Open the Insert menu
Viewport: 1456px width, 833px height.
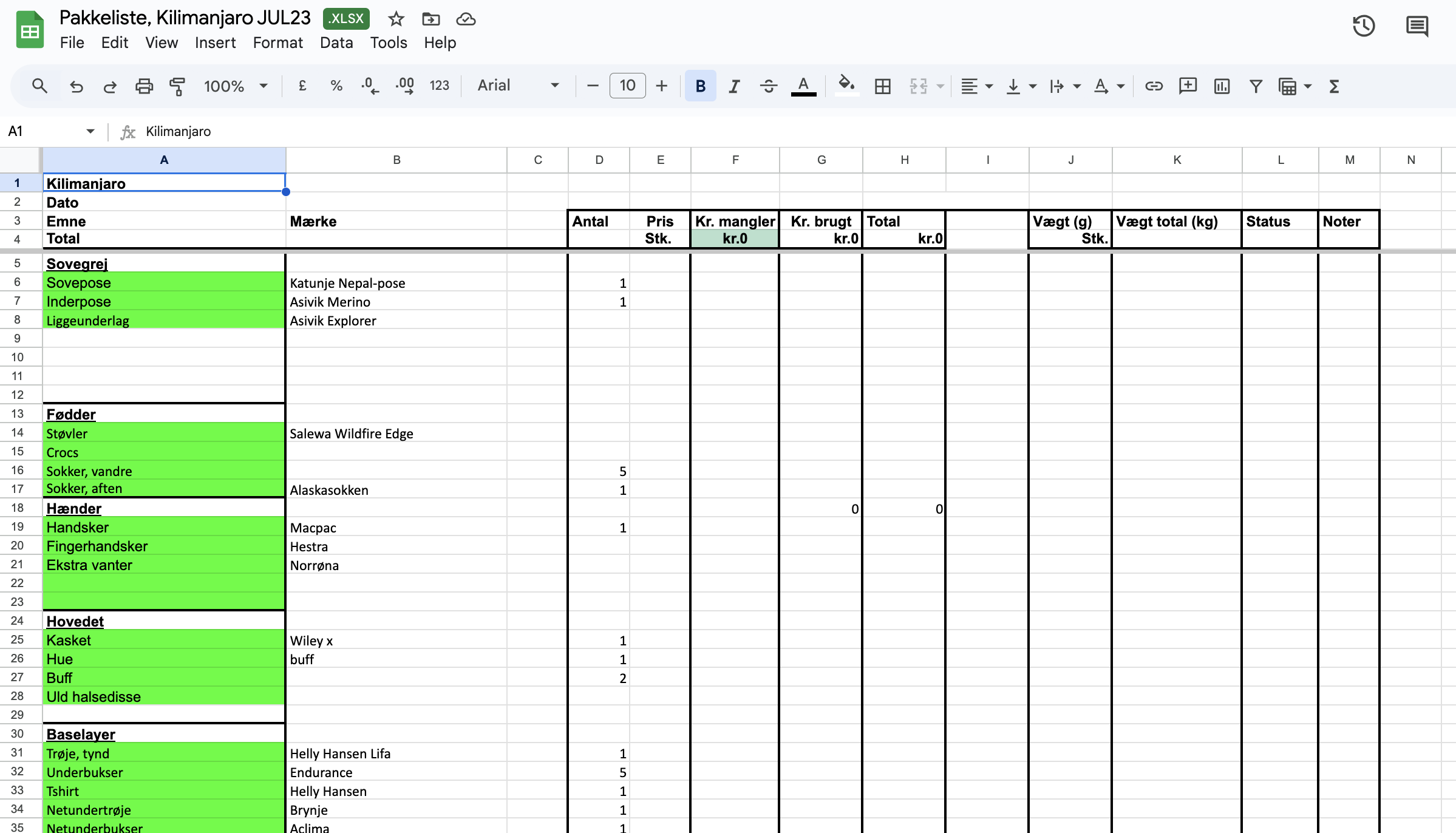(215, 42)
